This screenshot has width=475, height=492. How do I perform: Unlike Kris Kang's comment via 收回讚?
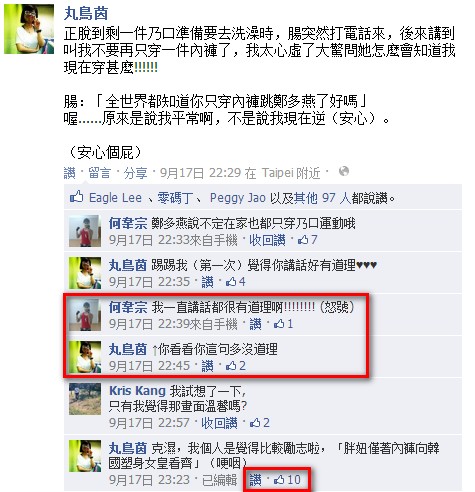[219, 423]
